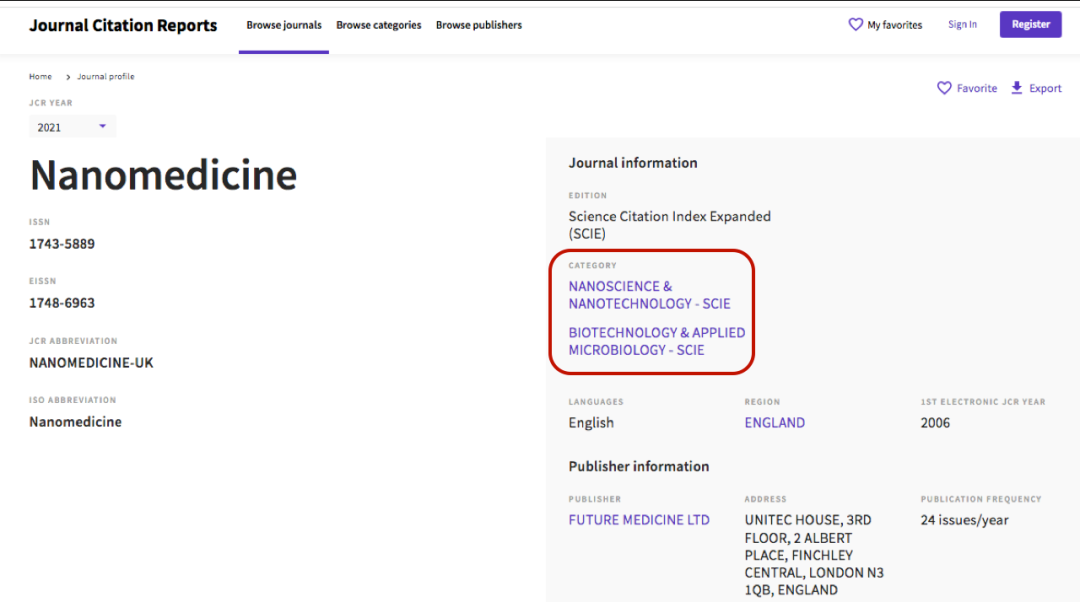Viewport: 1080px width, 602px height.
Task: Click the My favorites heart icon
Action: point(855,25)
